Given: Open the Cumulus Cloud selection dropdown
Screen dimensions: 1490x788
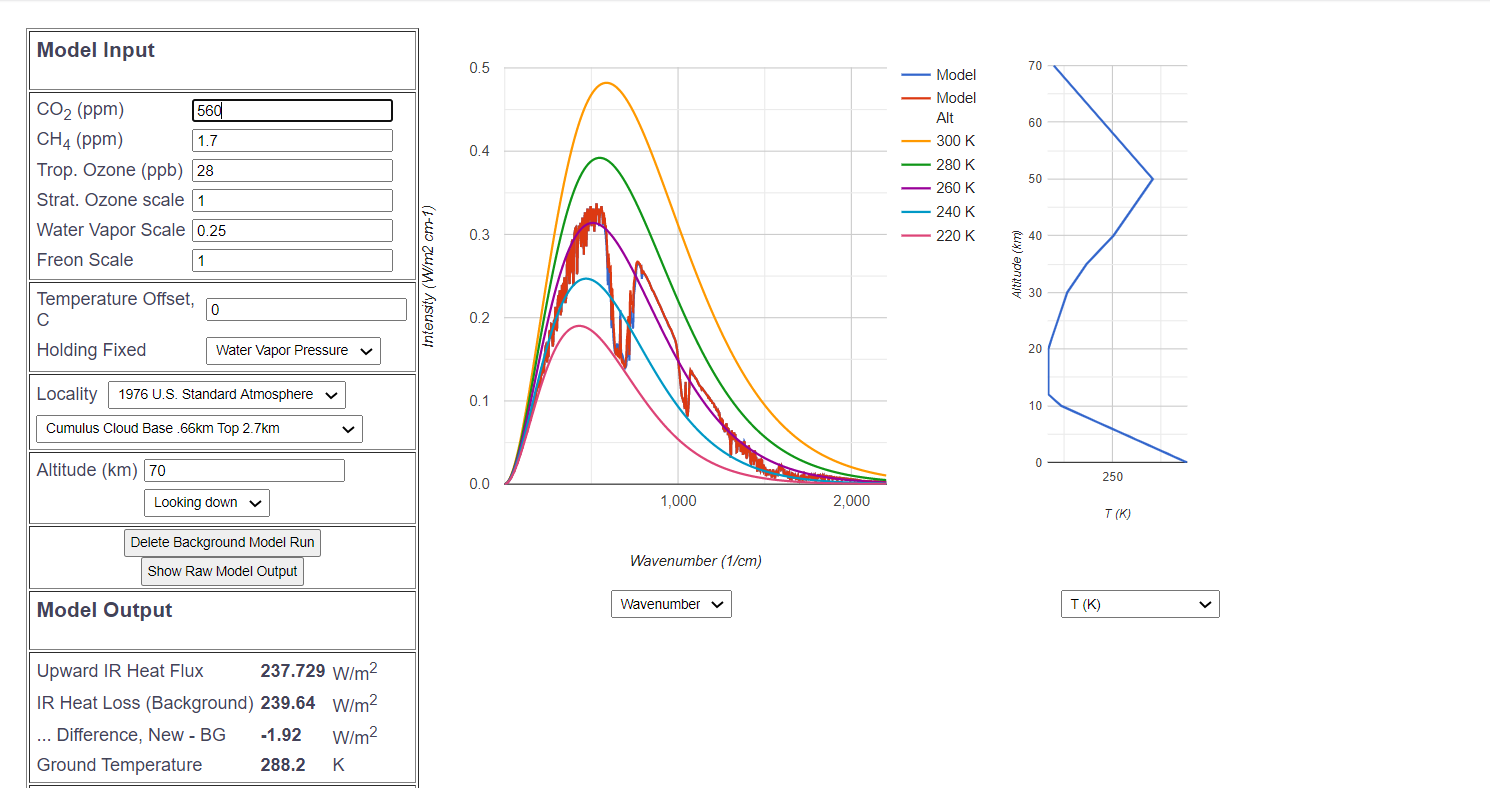Looking at the screenshot, I should coord(199,429).
